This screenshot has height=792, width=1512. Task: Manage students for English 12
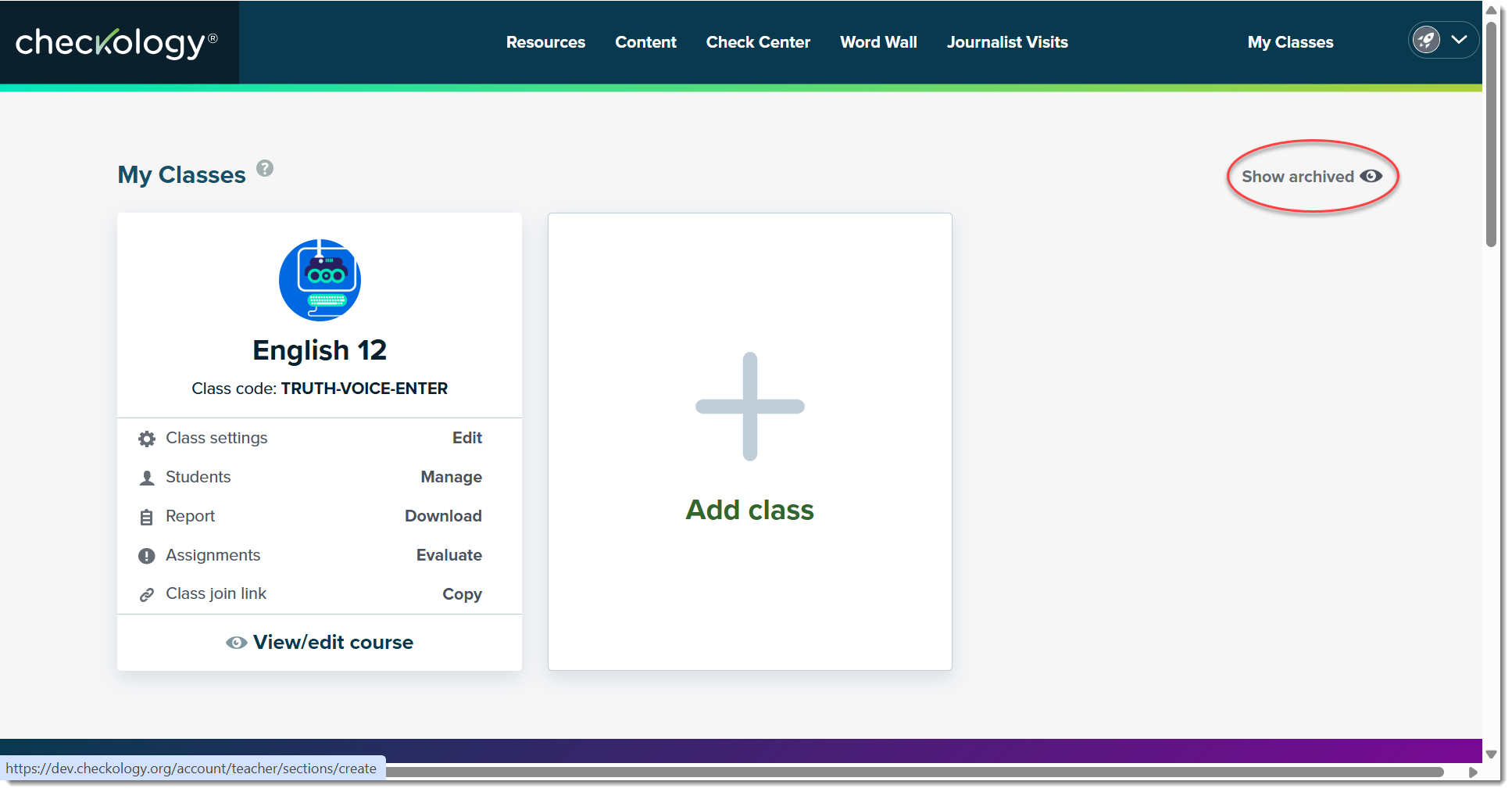451,477
